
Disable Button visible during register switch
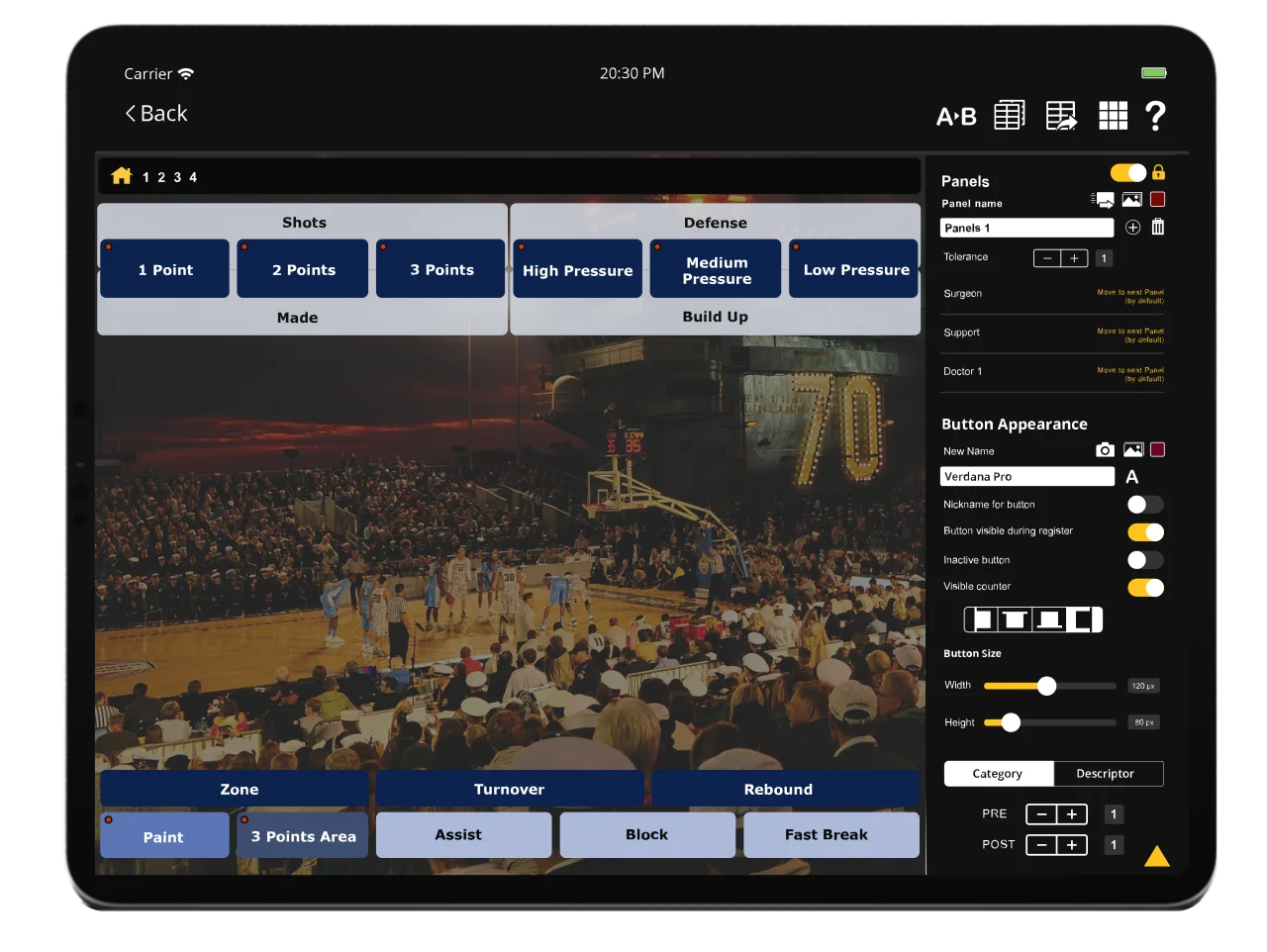(1145, 532)
